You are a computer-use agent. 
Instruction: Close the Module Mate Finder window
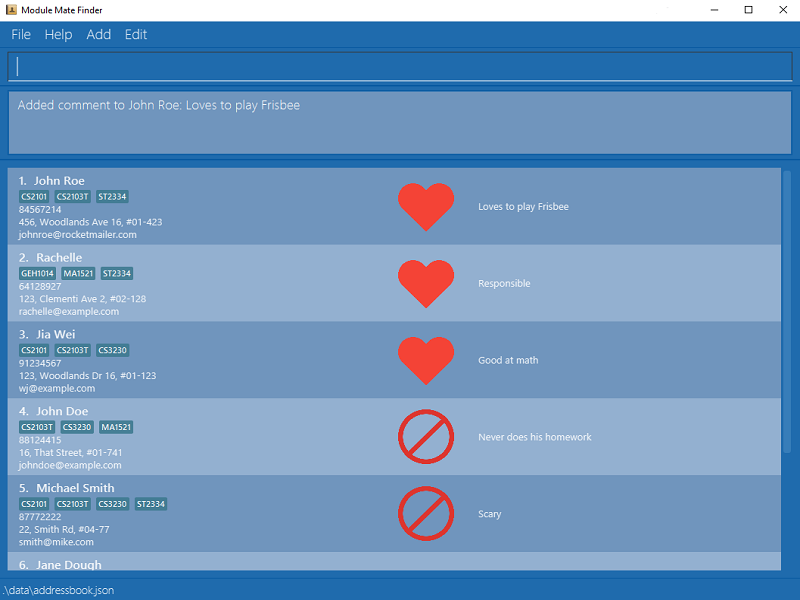click(x=783, y=10)
